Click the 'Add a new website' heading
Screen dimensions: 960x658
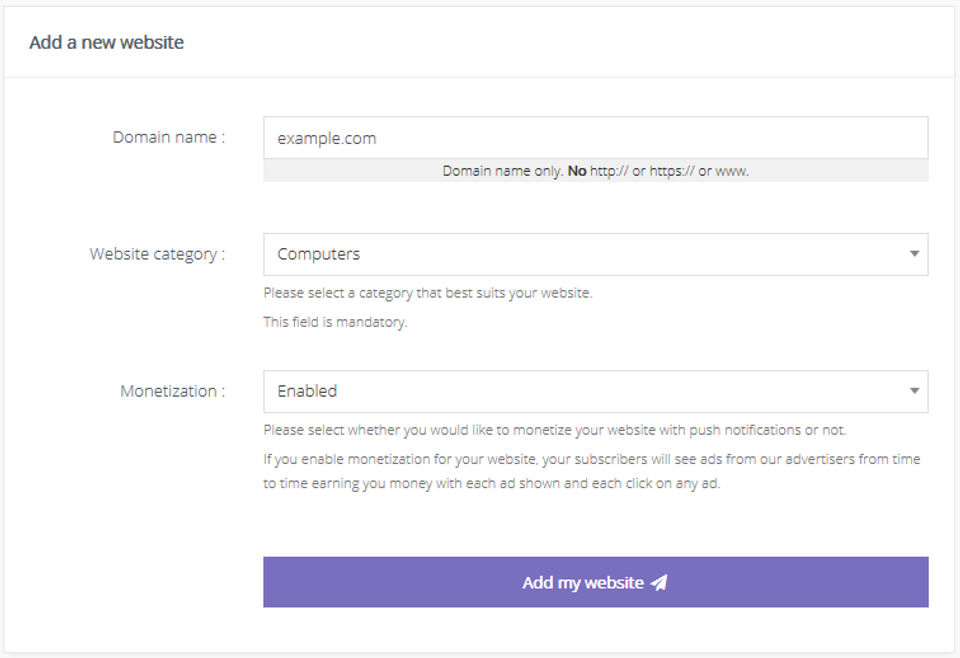point(106,42)
